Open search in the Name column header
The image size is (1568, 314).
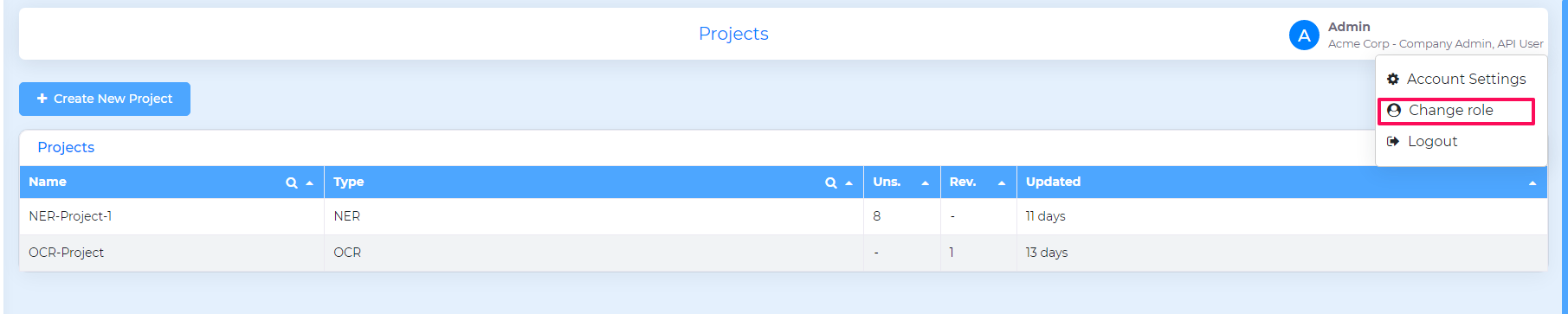tap(292, 183)
